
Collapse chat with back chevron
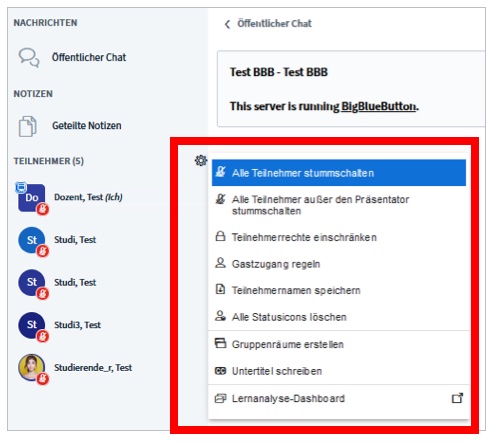(x=227, y=24)
